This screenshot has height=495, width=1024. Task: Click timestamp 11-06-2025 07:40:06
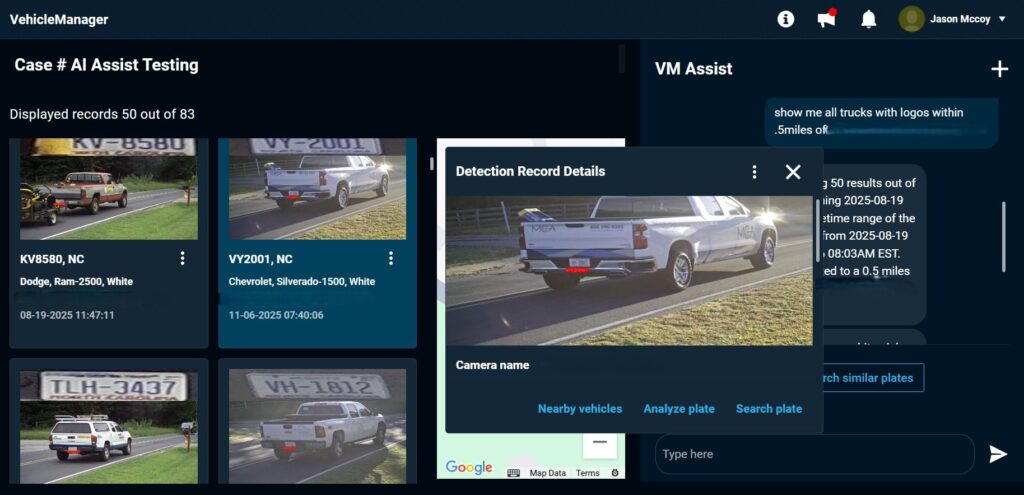pos(276,315)
